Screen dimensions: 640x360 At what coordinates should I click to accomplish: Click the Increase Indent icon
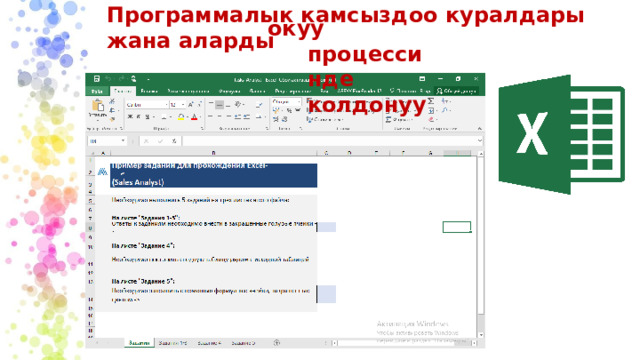(247, 117)
